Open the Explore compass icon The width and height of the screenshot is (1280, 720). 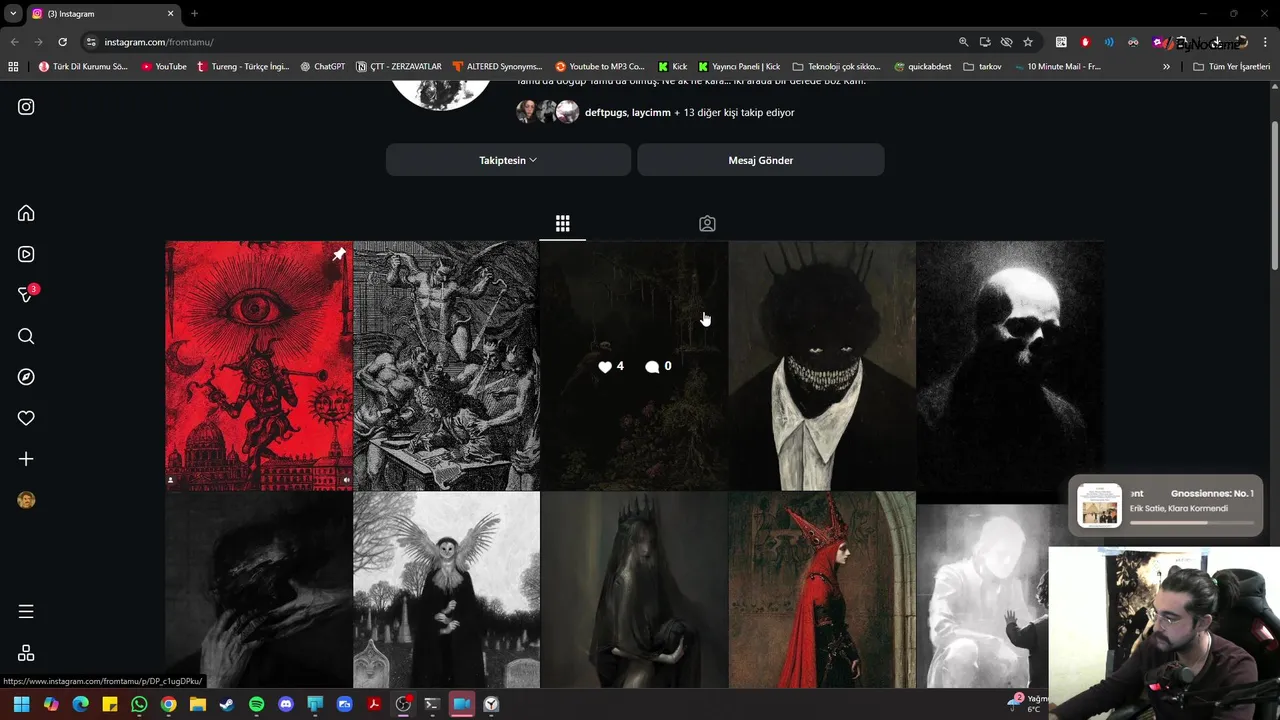(x=26, y=377)
